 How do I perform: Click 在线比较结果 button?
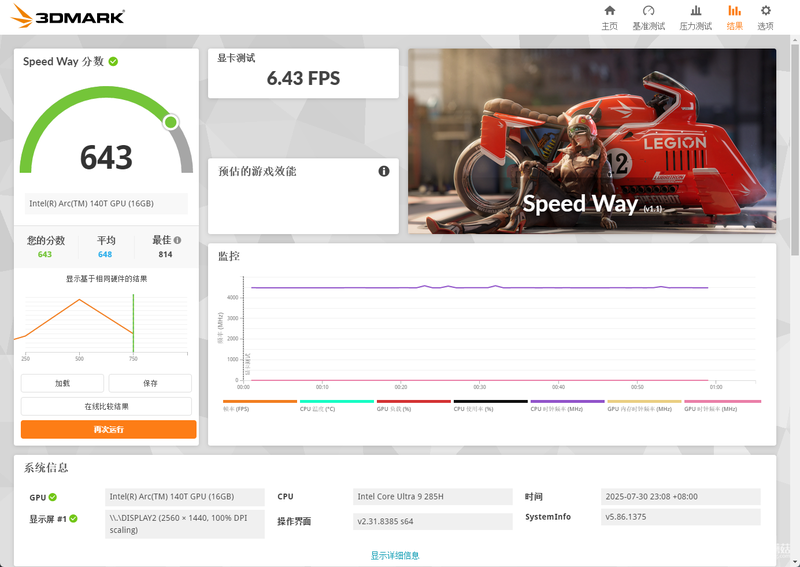pyautogui.click(x=106, y=407)
